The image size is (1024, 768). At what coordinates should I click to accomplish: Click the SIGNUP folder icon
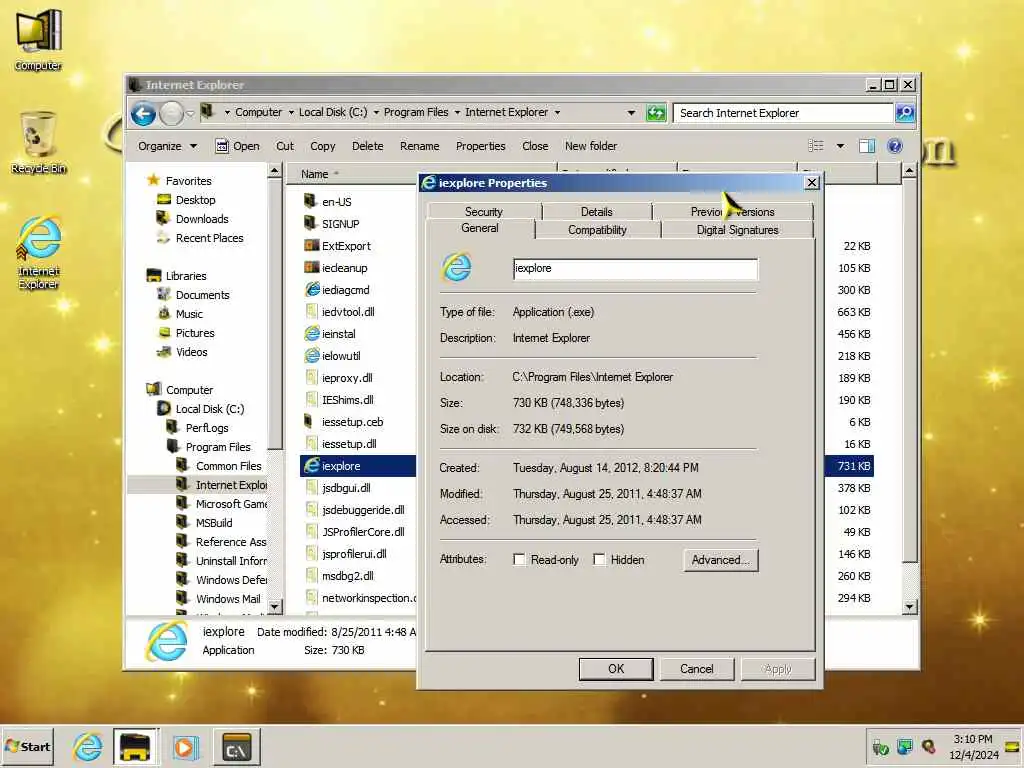click(x=311, y=223)
